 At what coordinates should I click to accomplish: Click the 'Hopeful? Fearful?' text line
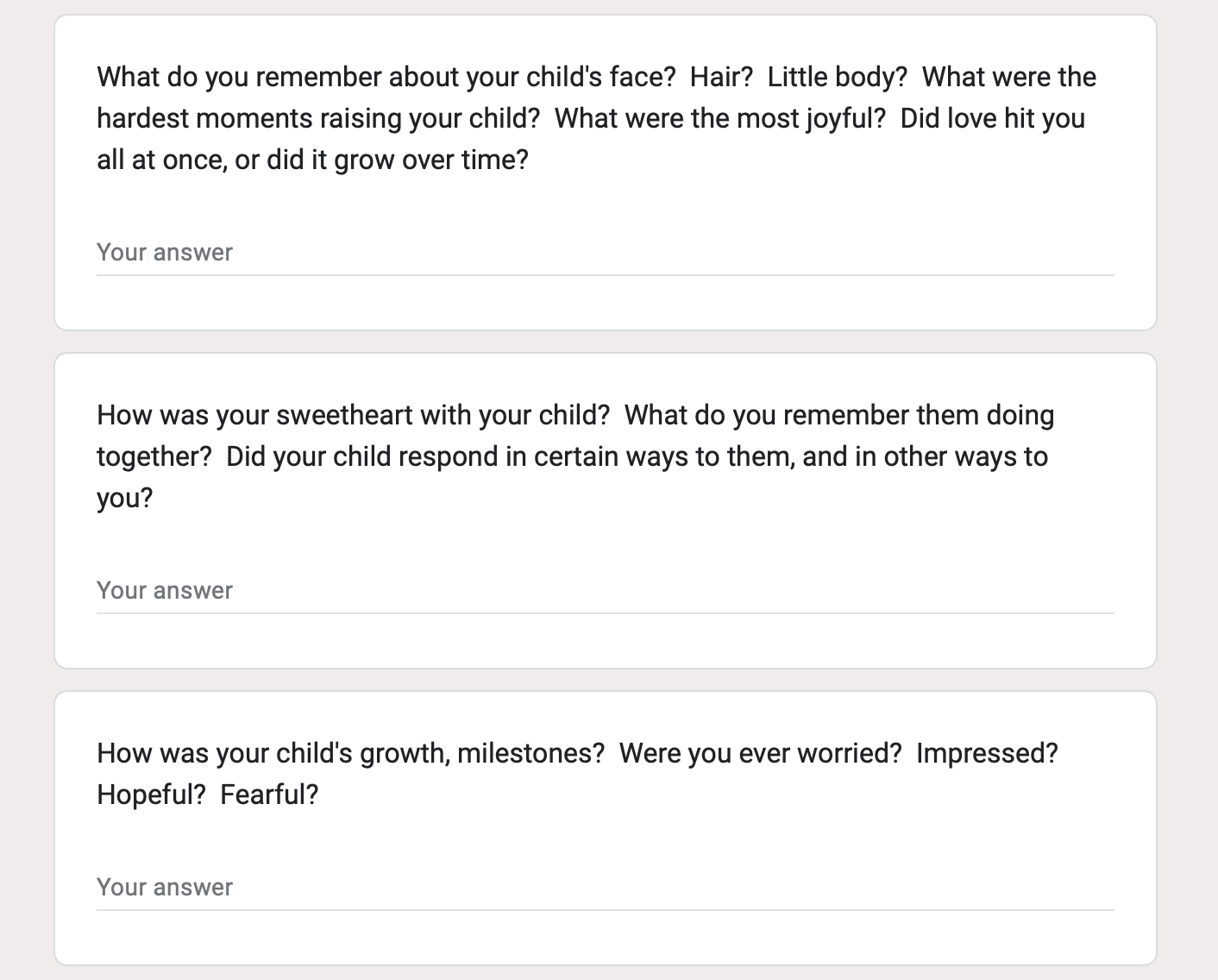(x=208, y=795)
